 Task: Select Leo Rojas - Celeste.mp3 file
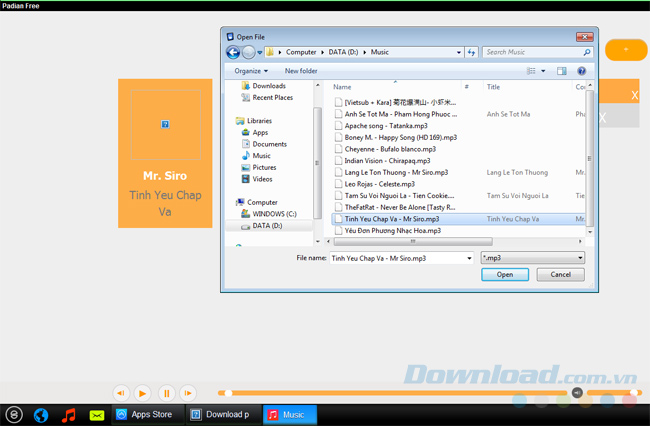tap(379, 184)
